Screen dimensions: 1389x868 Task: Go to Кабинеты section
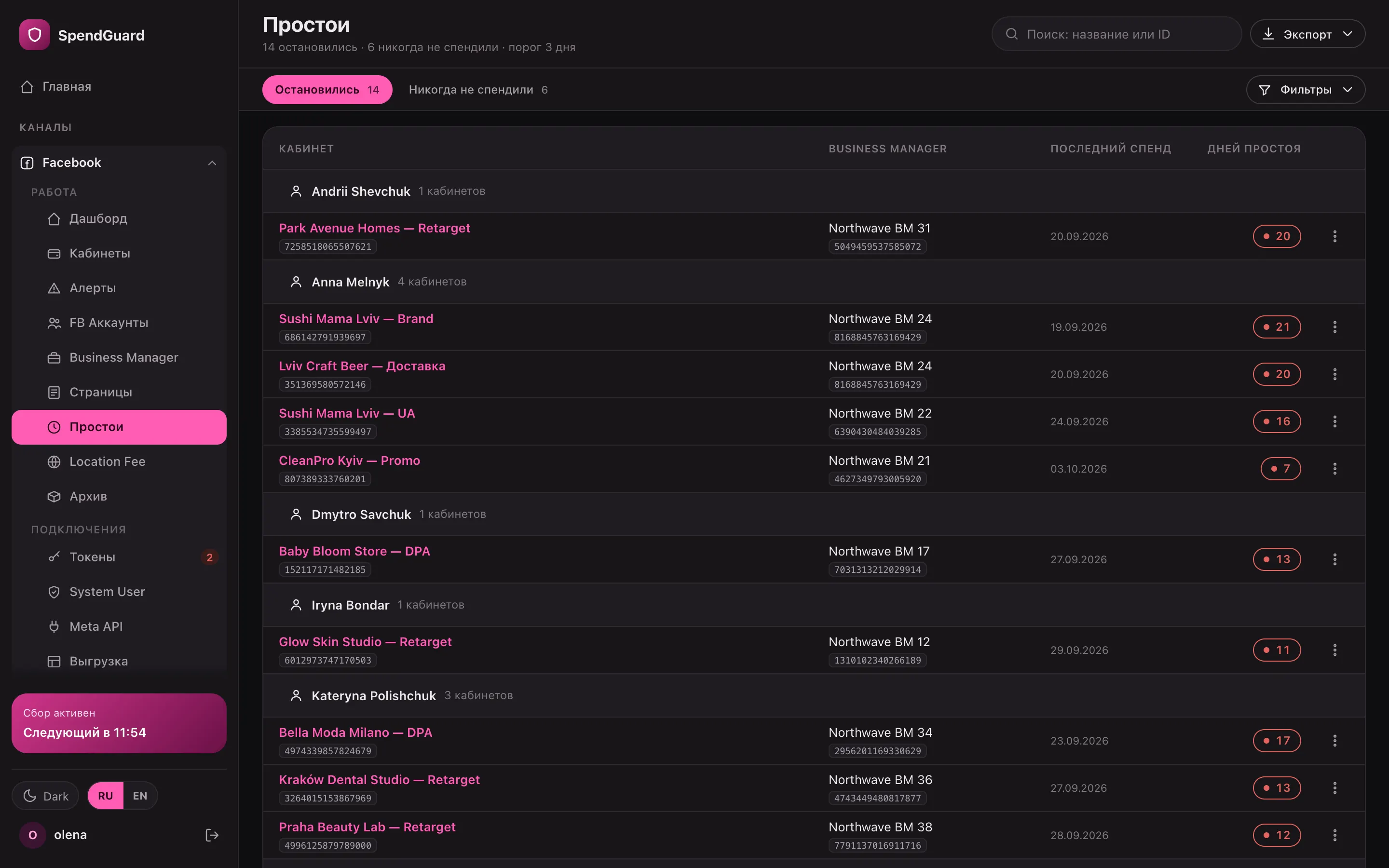pyautogui.click(x=119, y=253)
